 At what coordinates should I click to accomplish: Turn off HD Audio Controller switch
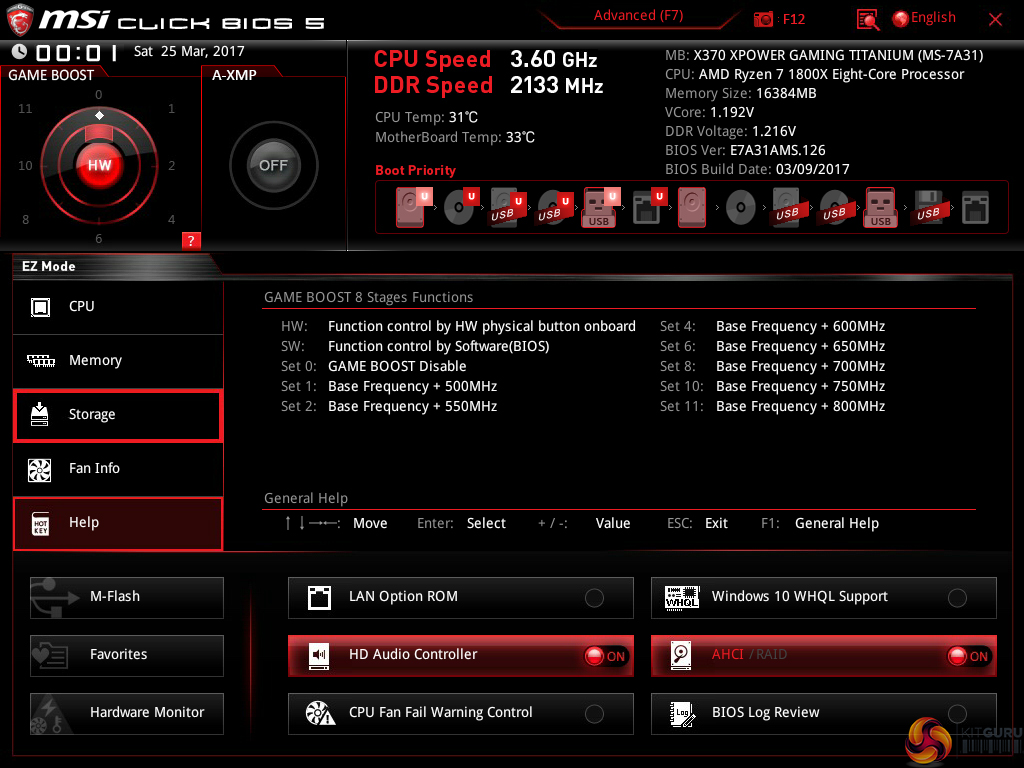pos(606,656)
